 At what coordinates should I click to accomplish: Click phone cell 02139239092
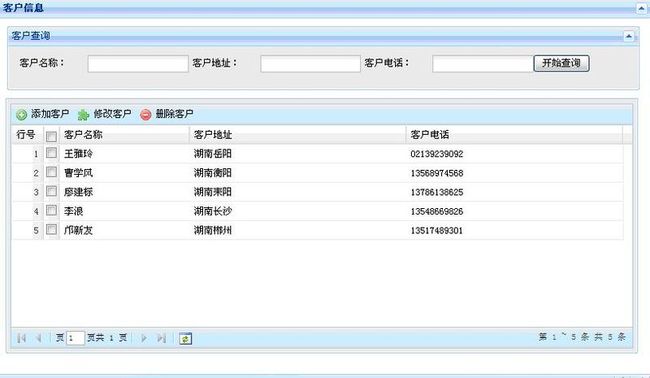point(437,154)
